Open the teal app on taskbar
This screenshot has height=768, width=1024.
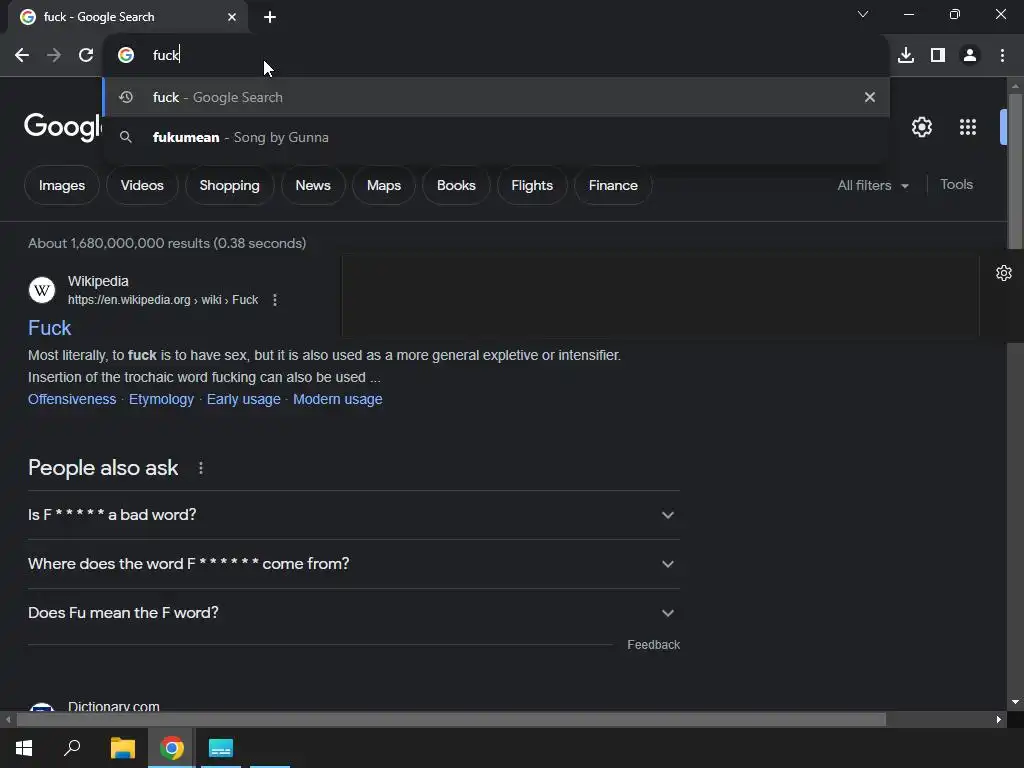[221, 748]
